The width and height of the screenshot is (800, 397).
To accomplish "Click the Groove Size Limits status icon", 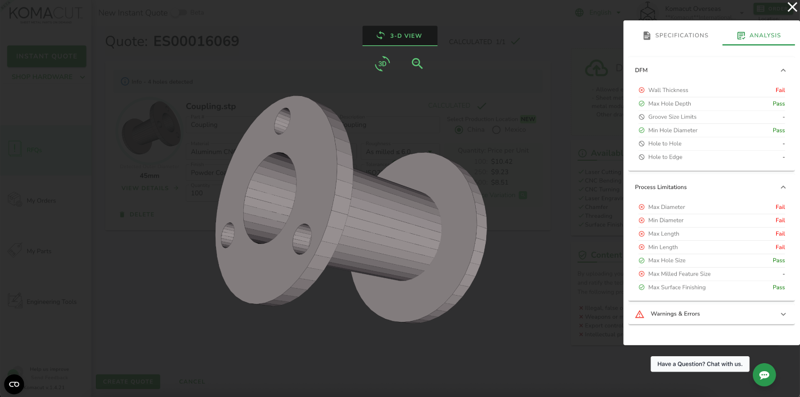I will [641, 117].
